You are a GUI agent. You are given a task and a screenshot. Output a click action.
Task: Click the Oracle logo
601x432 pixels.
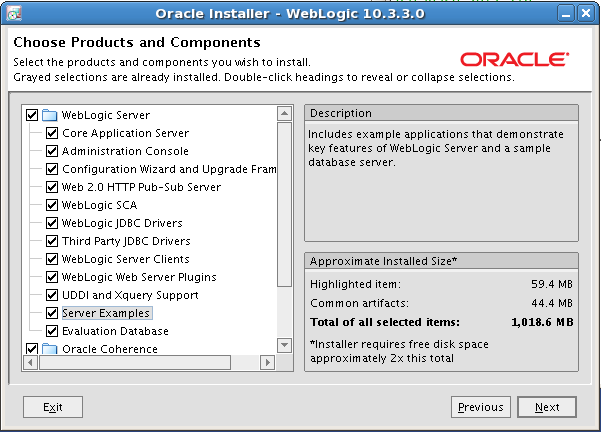click(x=515, y=59)
